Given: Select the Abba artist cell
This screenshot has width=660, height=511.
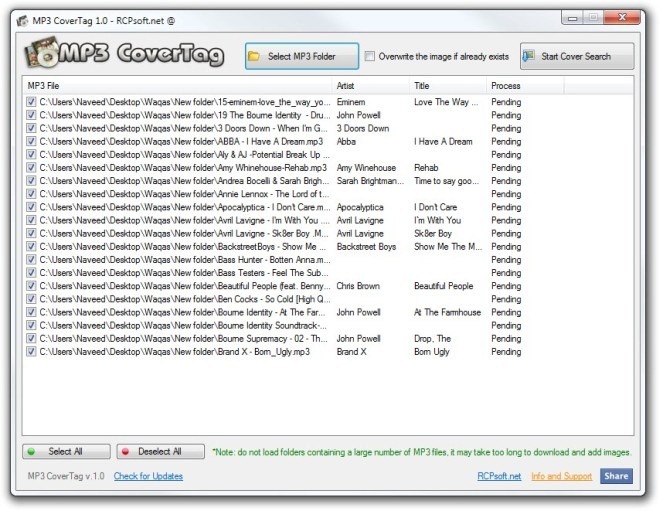Looking at the screenshot, I should pyautogui.click(x=346, y=141).
